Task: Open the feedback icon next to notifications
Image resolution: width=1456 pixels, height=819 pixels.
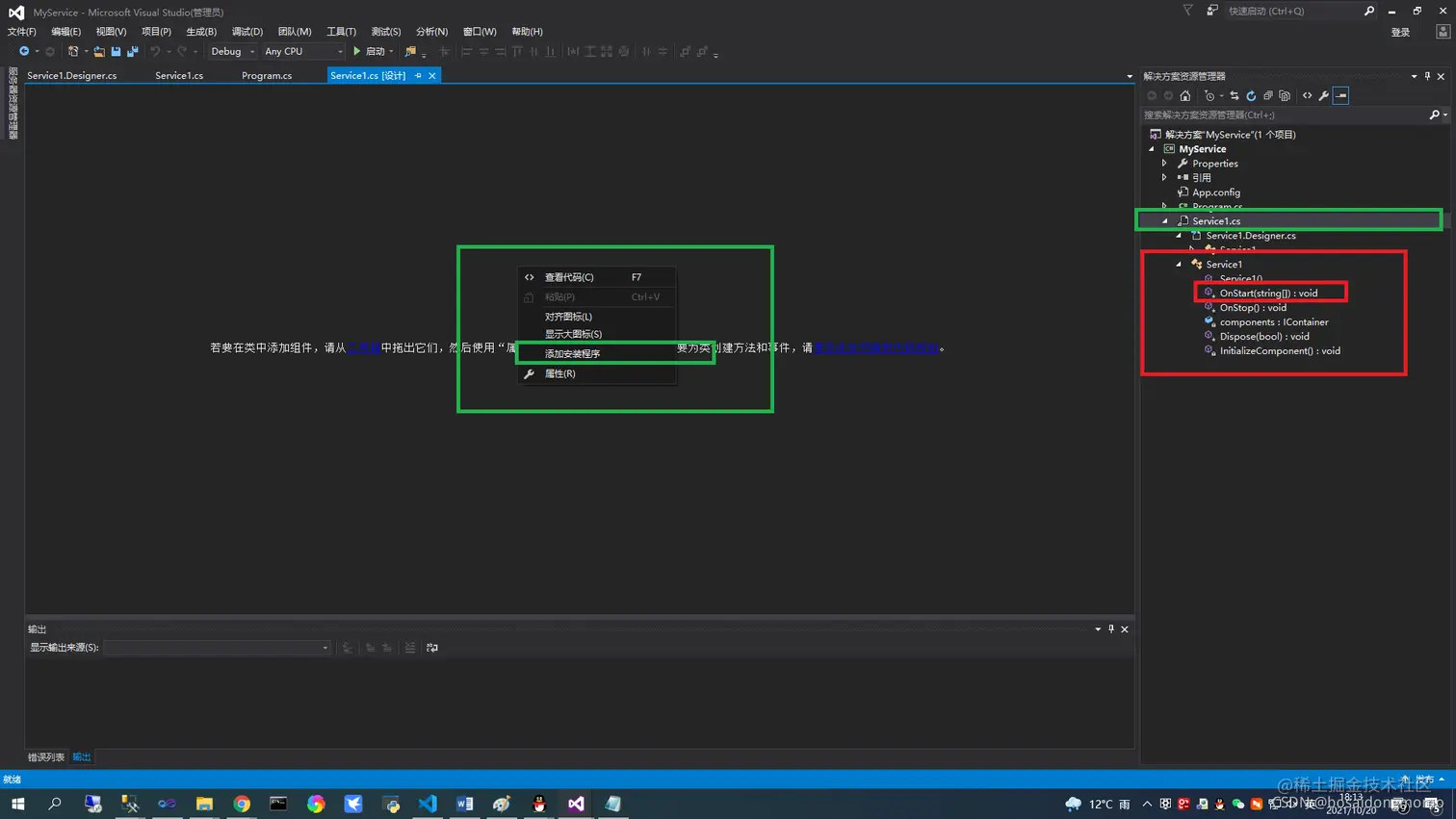Action: 1212,11
